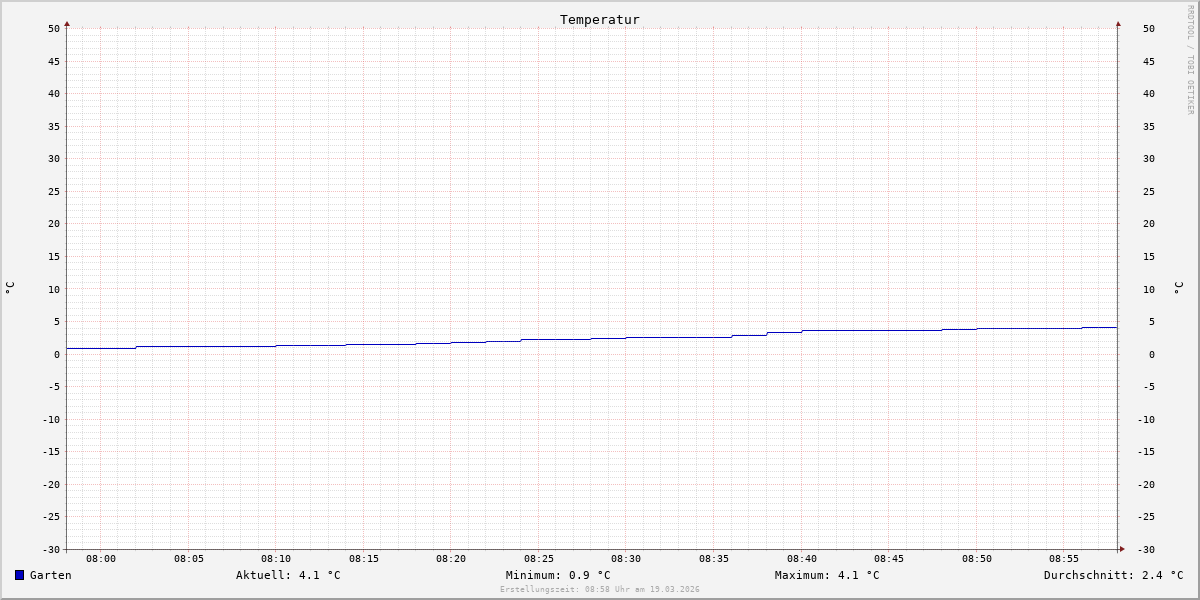
Task: Select the chart title Temperatur
Action: point(600,19)
